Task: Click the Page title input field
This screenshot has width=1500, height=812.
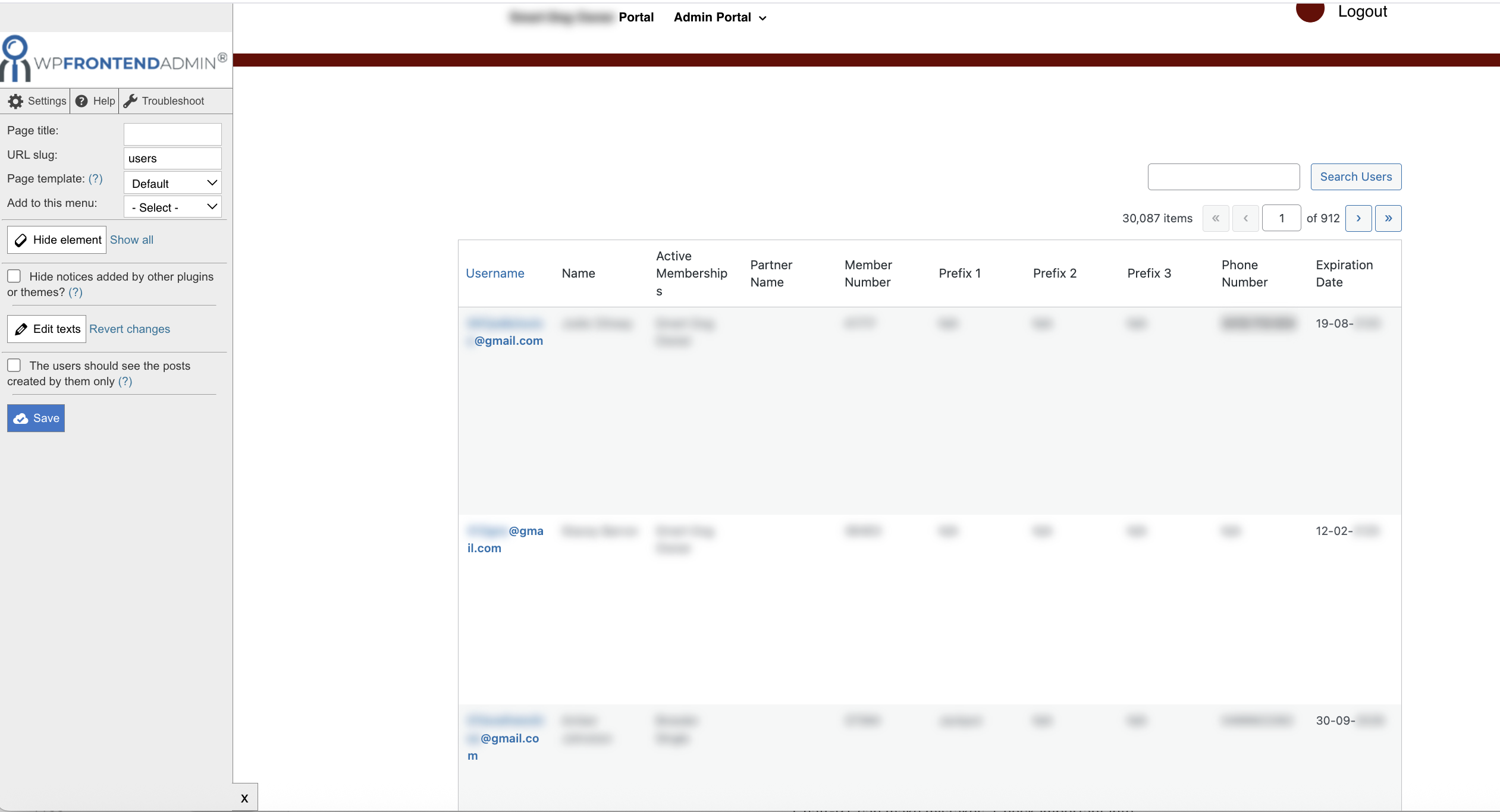Action: coord(172,134)
